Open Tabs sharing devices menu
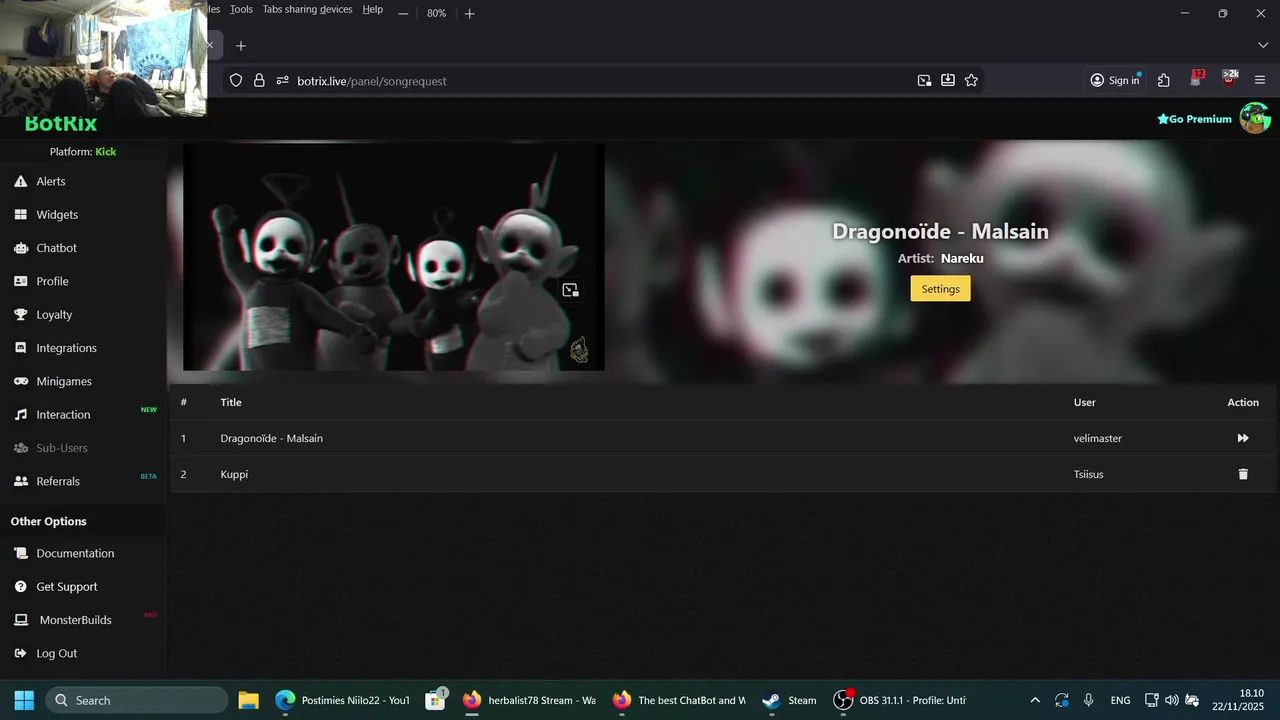This screenshot has height=720, width=1280. coord(307,9)
